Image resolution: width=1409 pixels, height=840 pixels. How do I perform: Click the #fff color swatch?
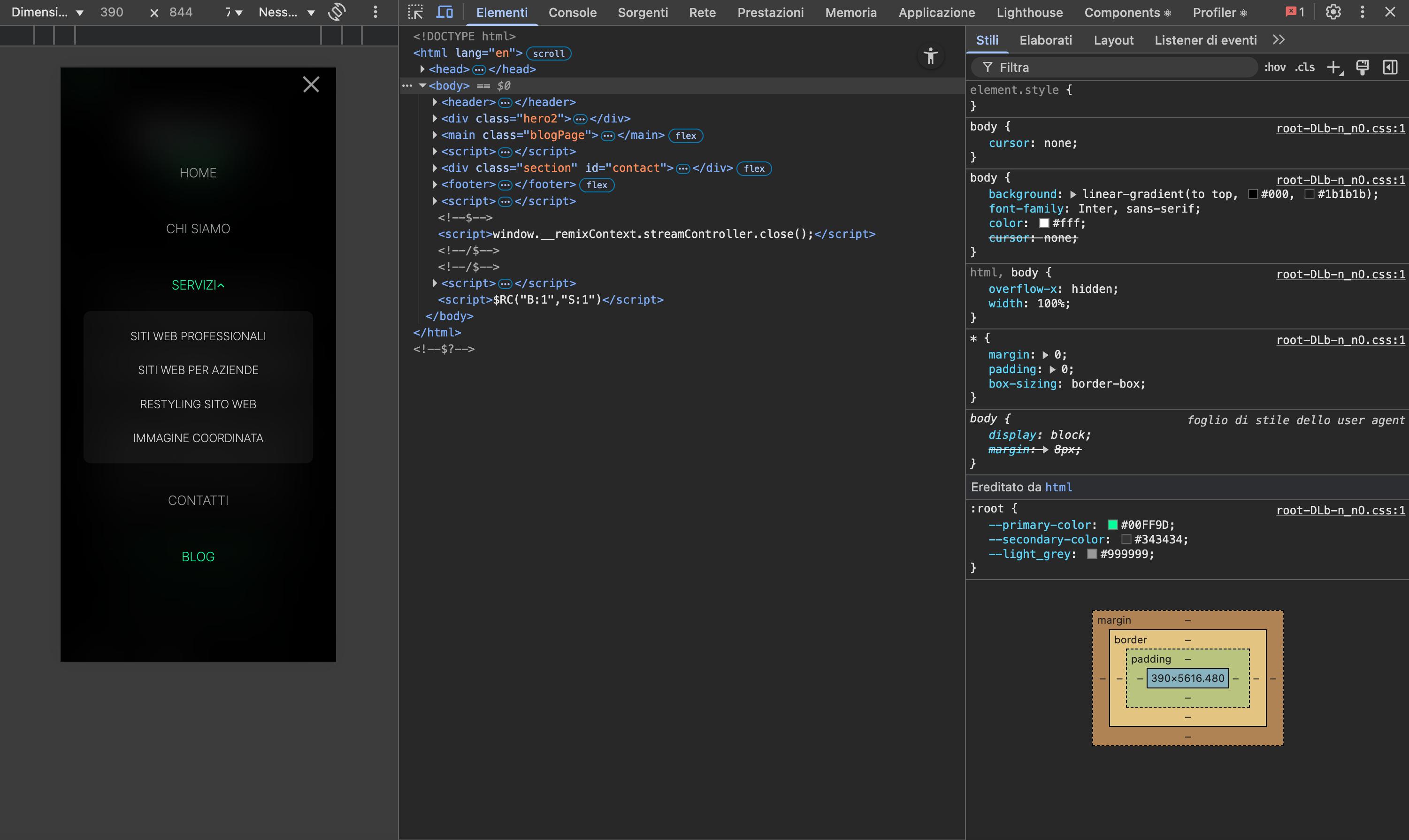(1044, 223)
